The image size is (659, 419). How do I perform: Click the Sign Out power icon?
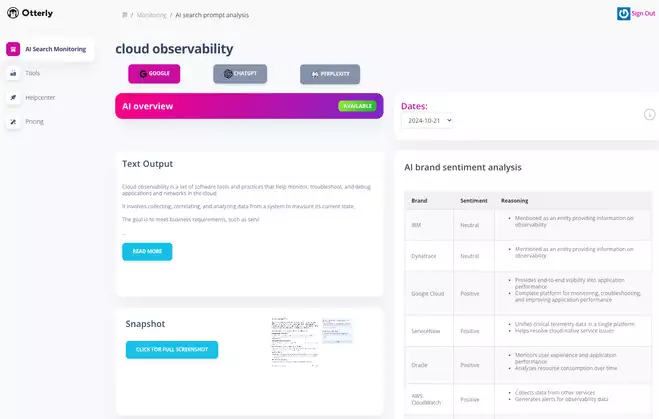point(623,13)
